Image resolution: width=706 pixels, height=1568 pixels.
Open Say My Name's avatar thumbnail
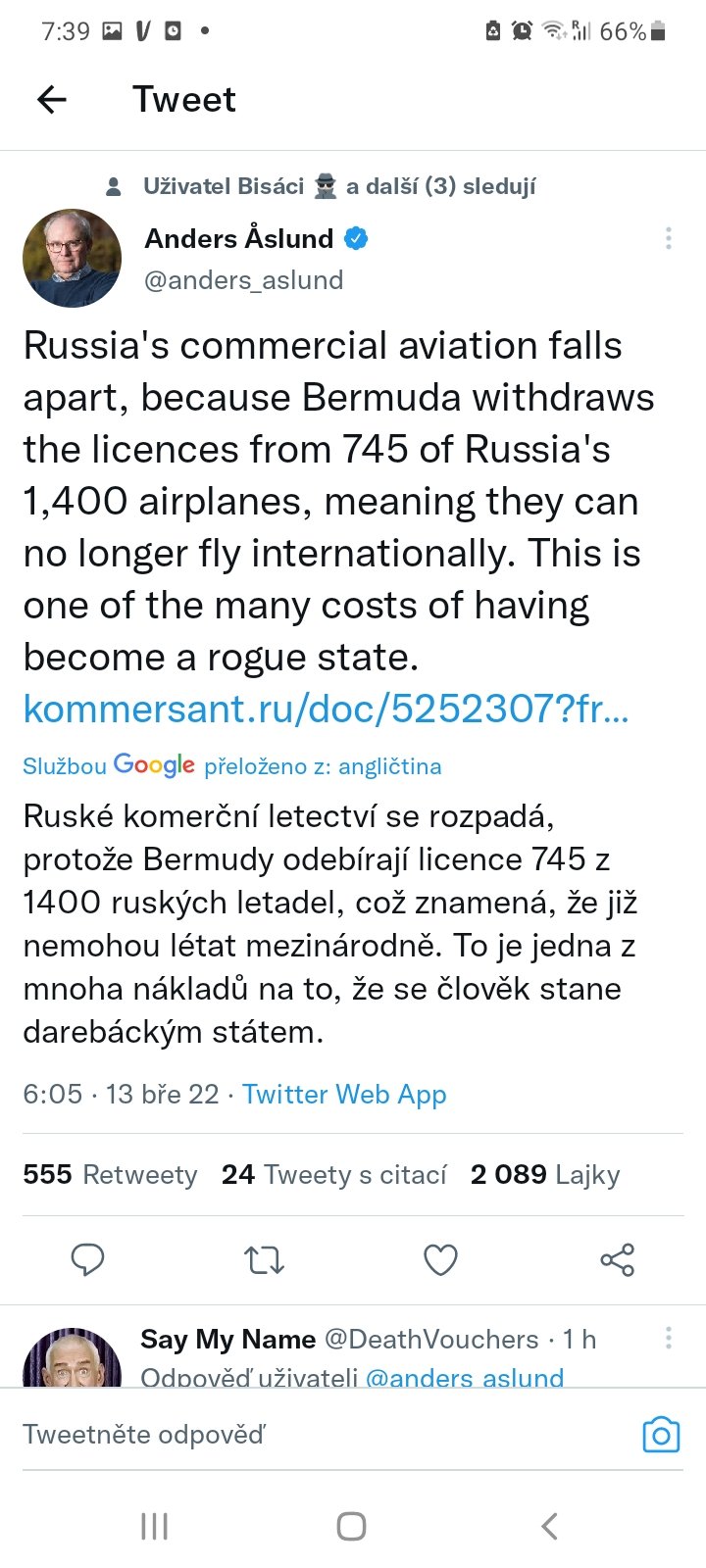pyautogui.click(x=72, y=1360)
